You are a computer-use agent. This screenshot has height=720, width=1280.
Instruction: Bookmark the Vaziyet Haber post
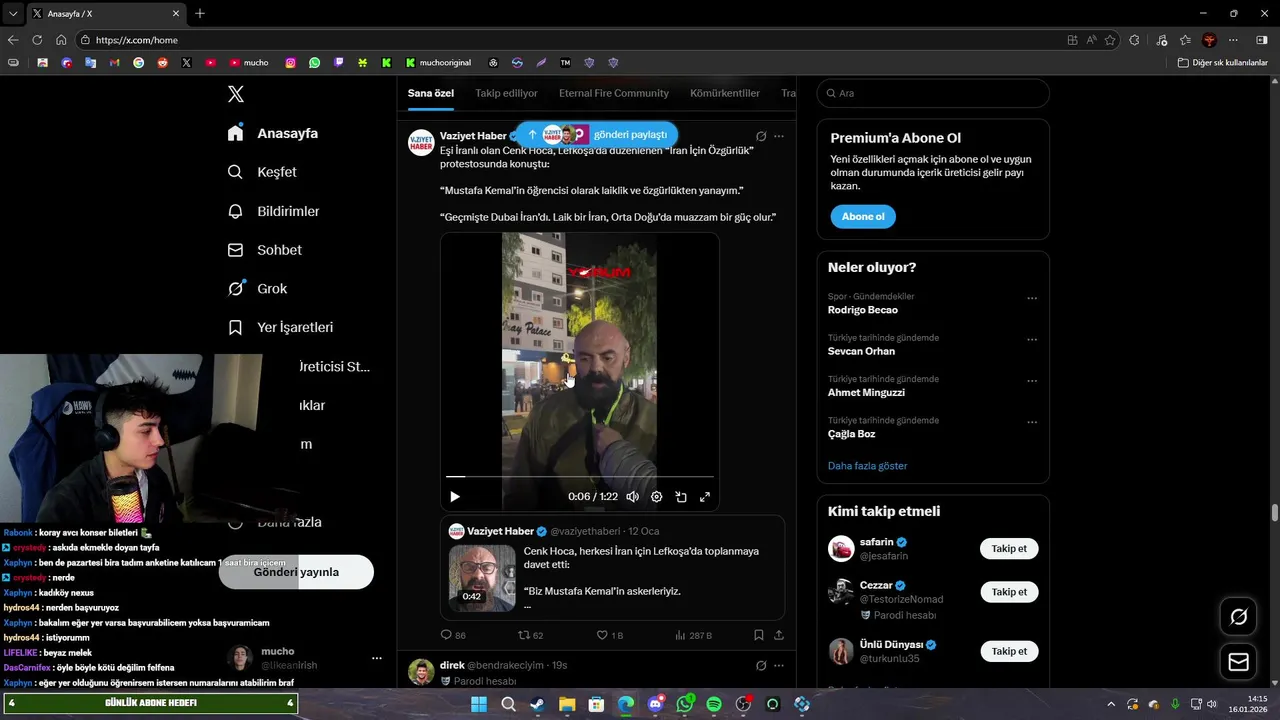[759, 635]
